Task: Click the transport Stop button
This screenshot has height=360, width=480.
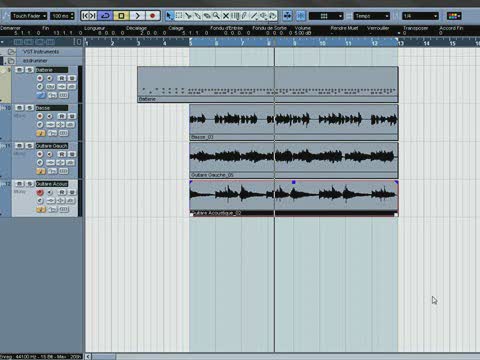Action: [122, 16]
